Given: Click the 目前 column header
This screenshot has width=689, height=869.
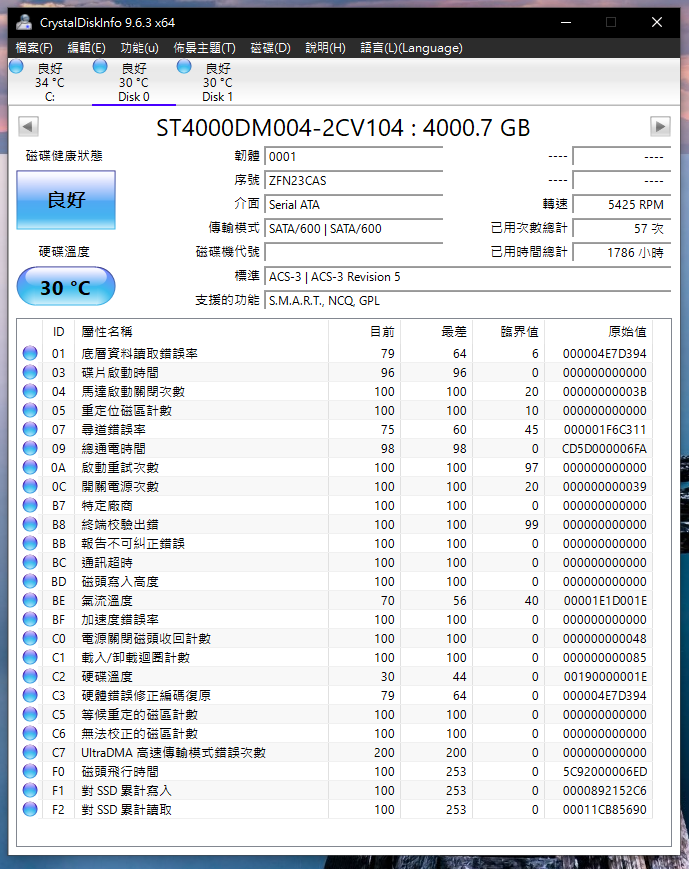Looking at the screenshot, I should [364, 331].
